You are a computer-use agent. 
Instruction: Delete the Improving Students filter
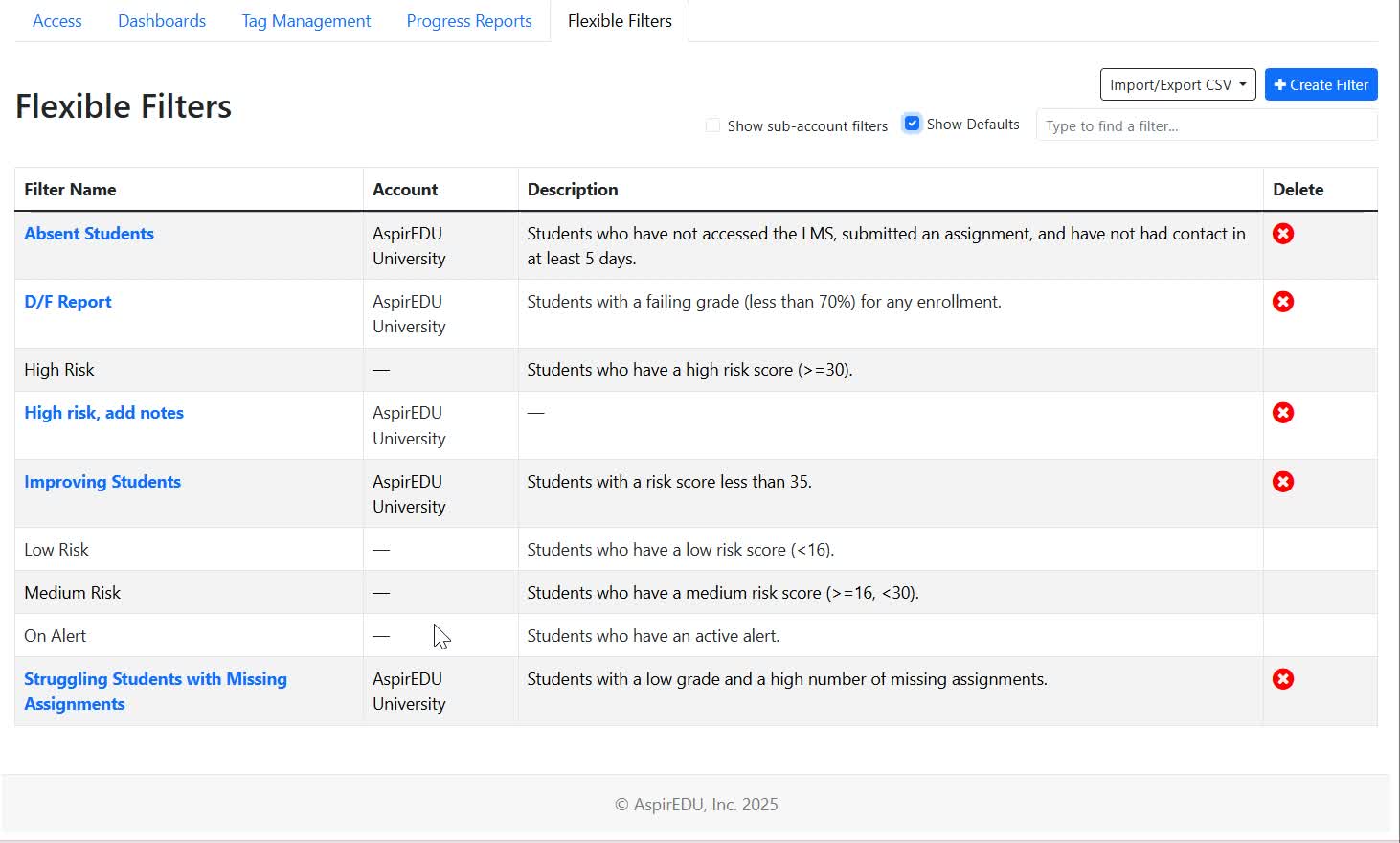pyautogui.click(x=1283, y=482)
